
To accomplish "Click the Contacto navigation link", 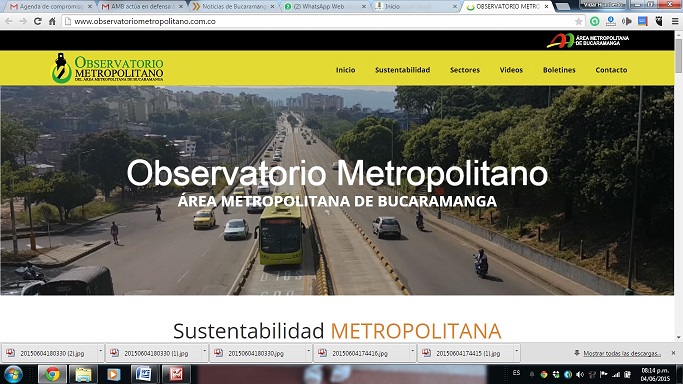I will 611,70.
